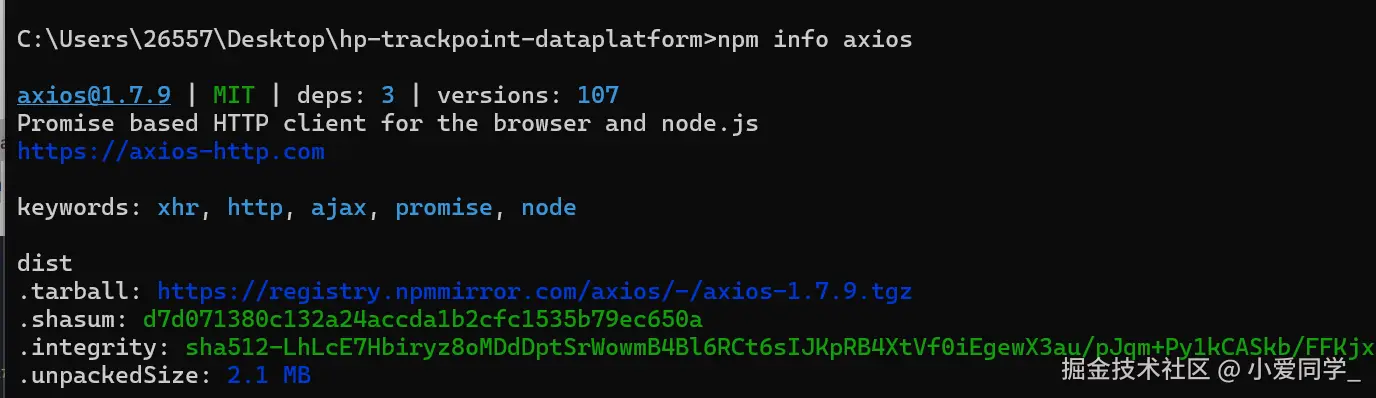This screenshot has height=398, width=1376.
Task: Click the axios@1.7.9 package link
Action: [x=94, y=96]
